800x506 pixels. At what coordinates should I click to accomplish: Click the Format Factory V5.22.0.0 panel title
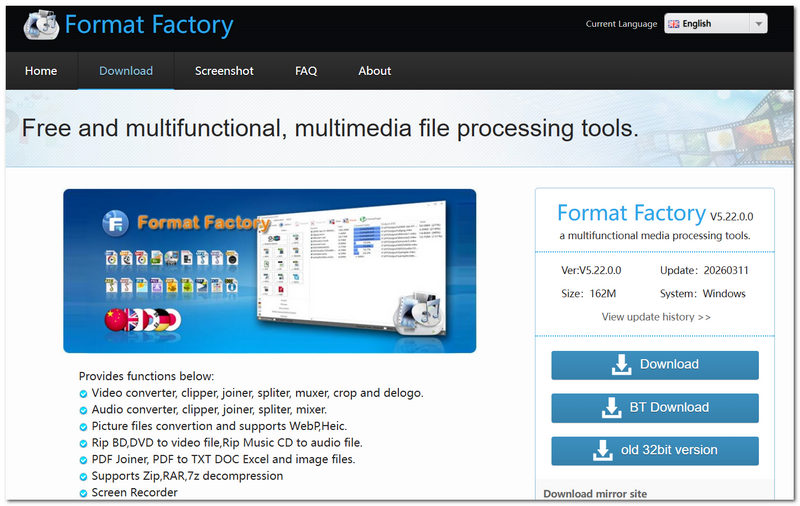655,213
